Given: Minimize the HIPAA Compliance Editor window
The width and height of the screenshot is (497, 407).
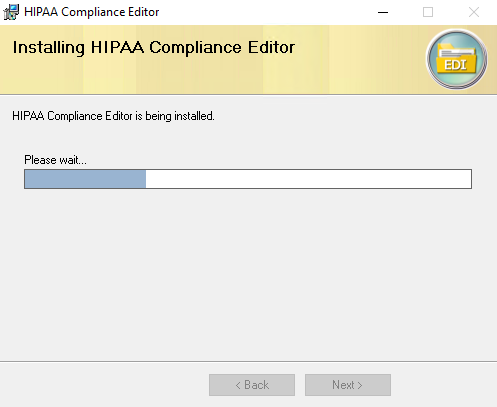Looking at the screenshot, I should click(x=383, y=12).
